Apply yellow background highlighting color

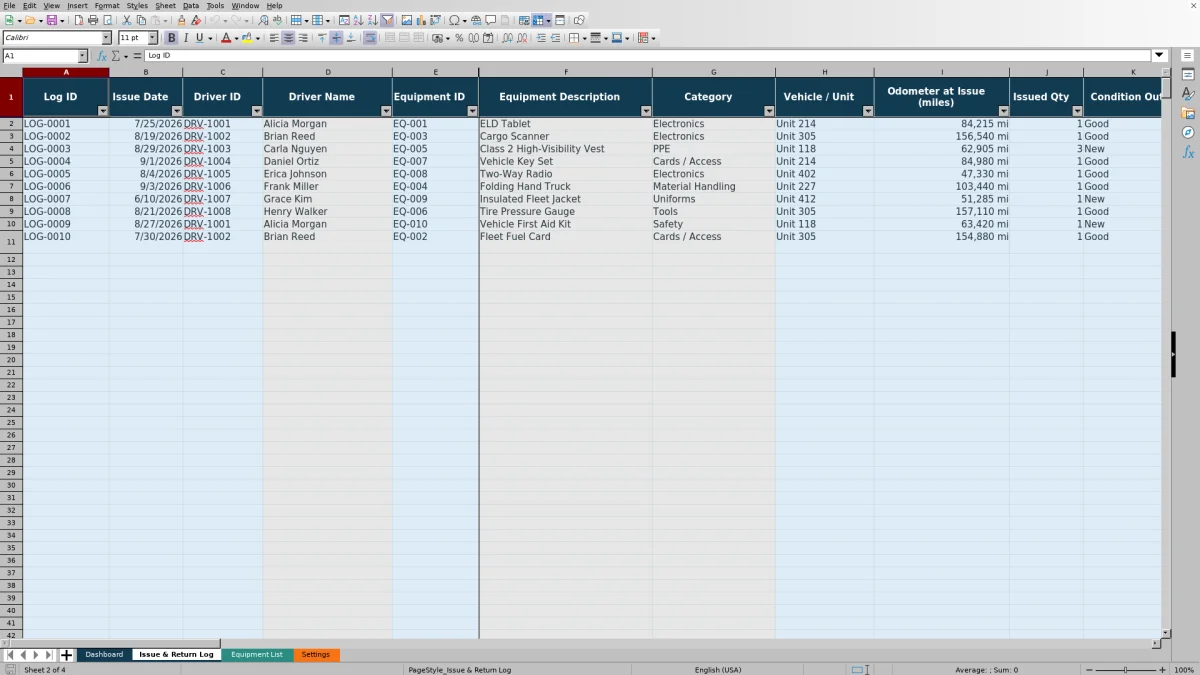pos(247,38)
